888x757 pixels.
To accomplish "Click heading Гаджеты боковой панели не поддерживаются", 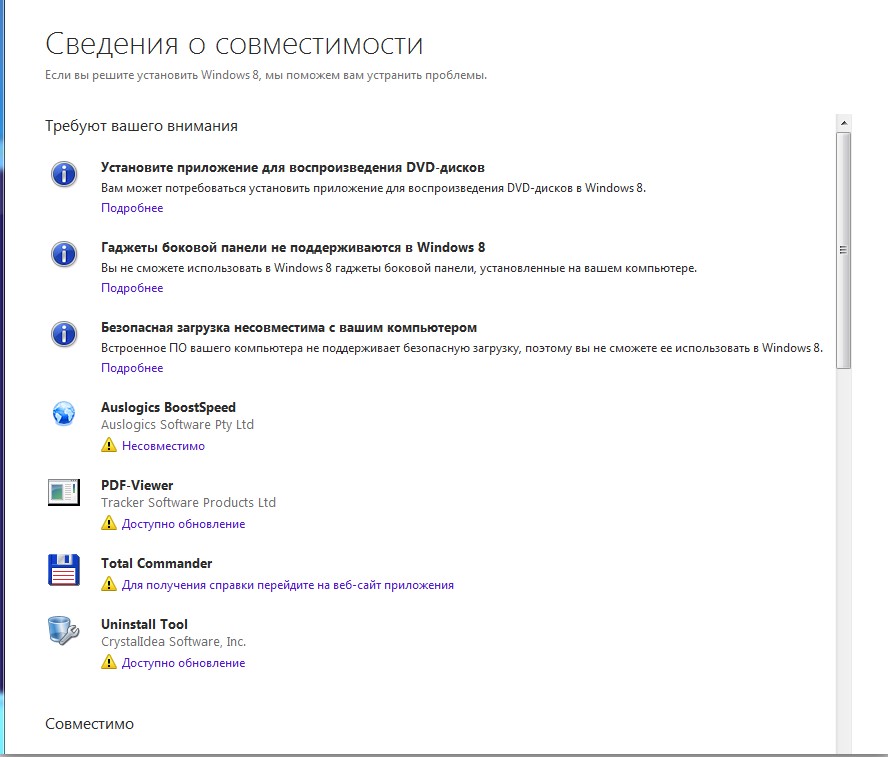I will click(293, 247).
